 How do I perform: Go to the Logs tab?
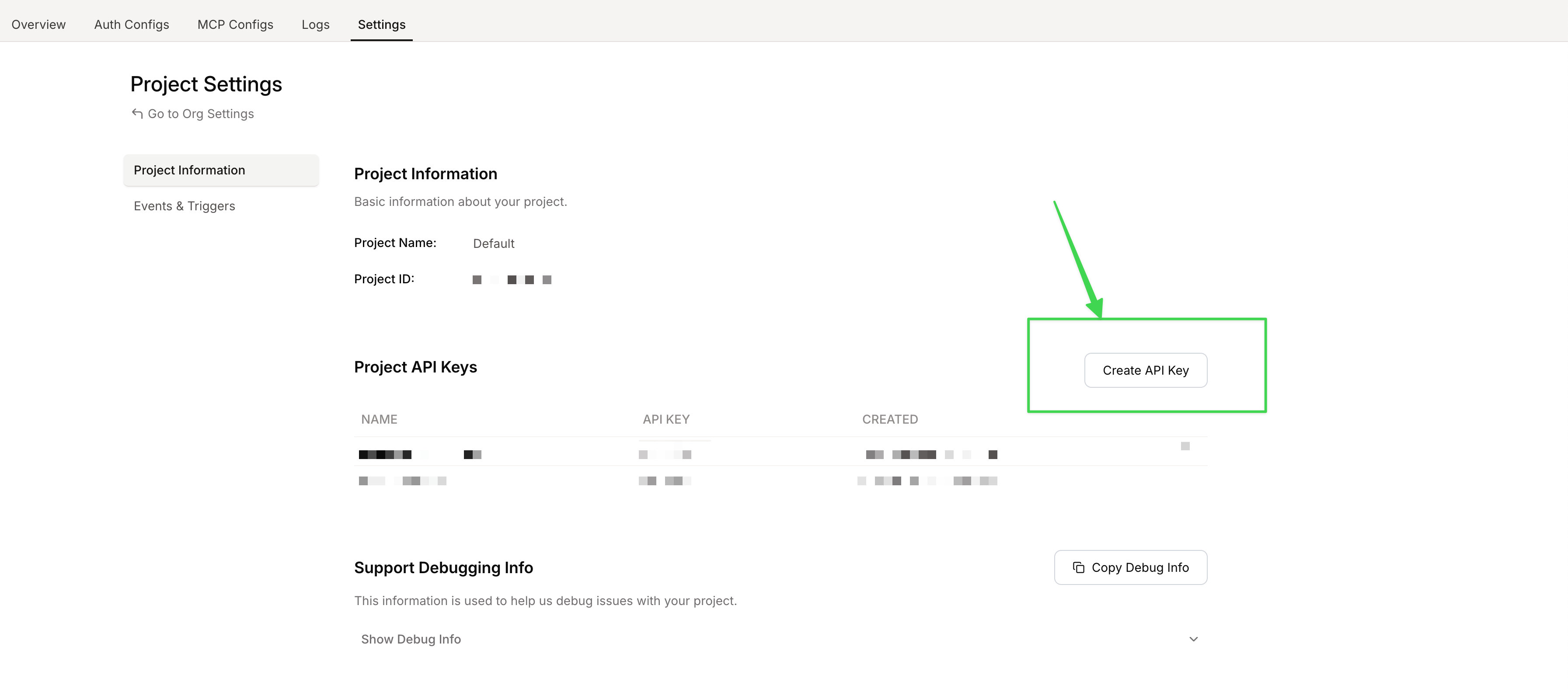(x=315, y=24)
